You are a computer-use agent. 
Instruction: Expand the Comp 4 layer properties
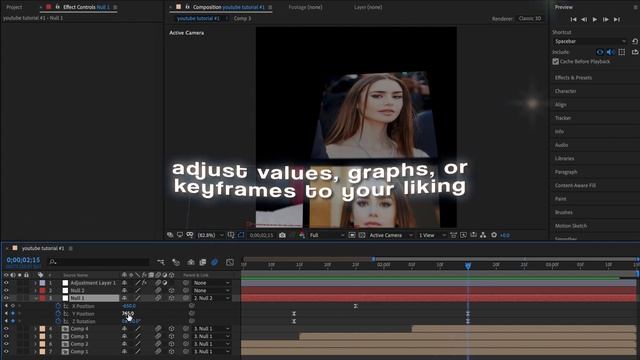tap(36, 329)
